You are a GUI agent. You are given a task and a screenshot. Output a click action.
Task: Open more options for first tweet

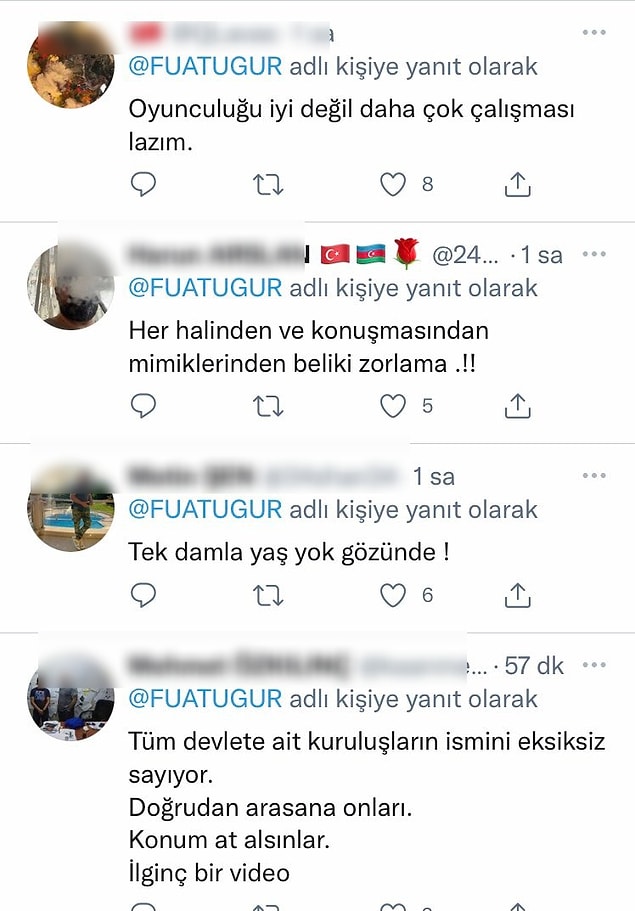594,32
